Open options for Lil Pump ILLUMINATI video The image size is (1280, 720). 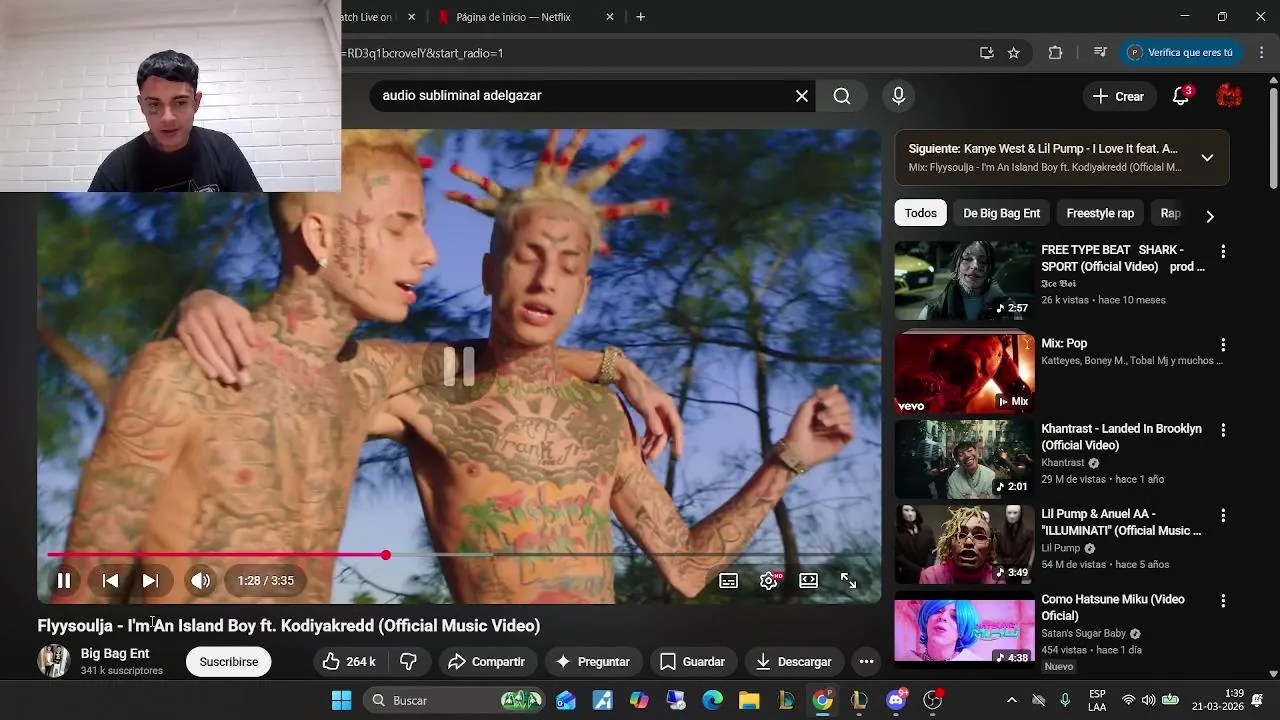(1223, 516)
